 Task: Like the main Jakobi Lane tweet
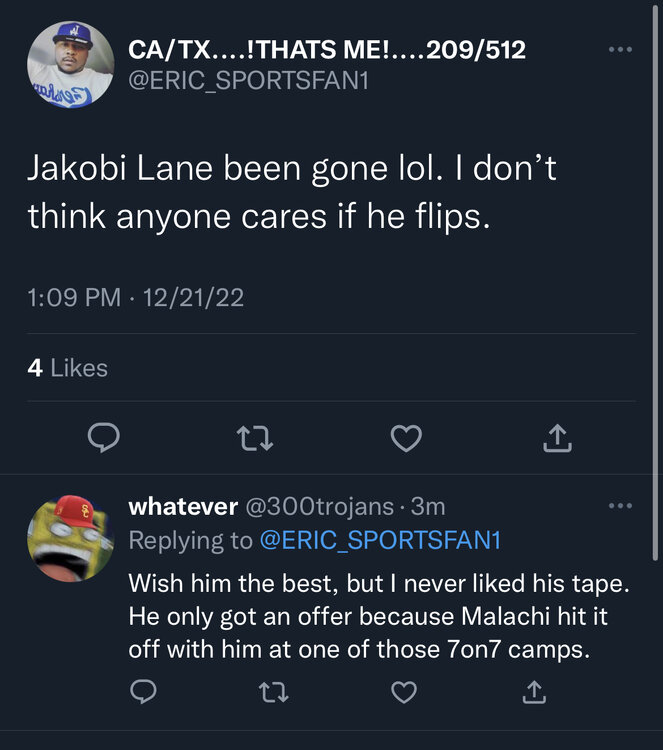click(x=405, y=437)
